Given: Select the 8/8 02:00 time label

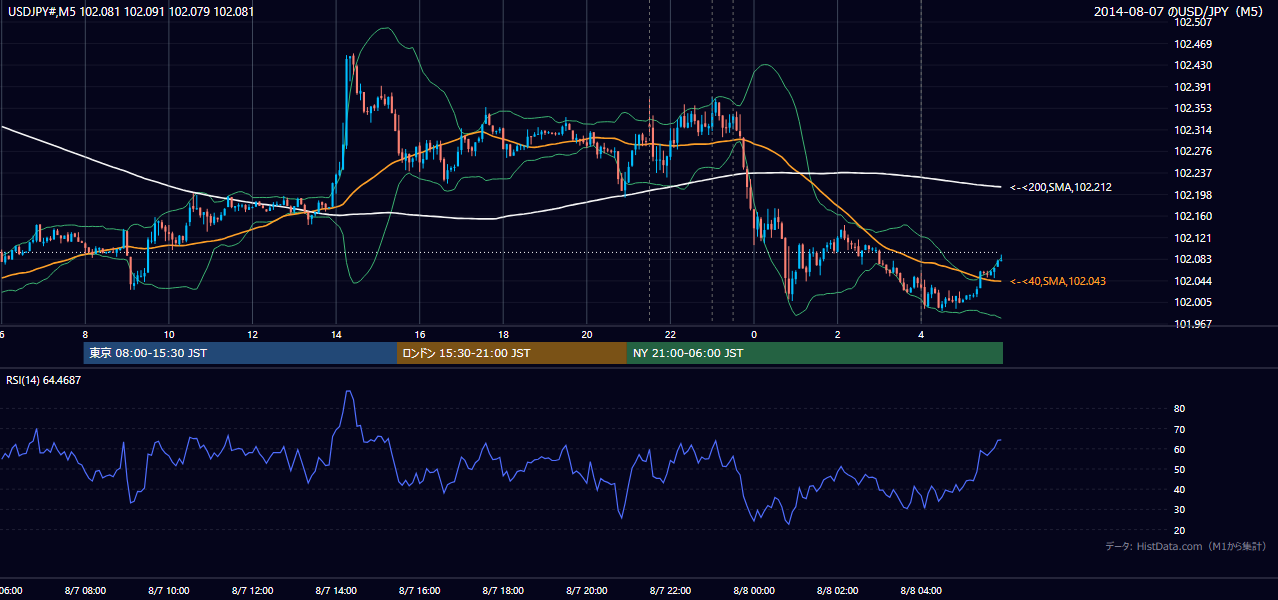Looking at the screenshot, I should [838, 591].
